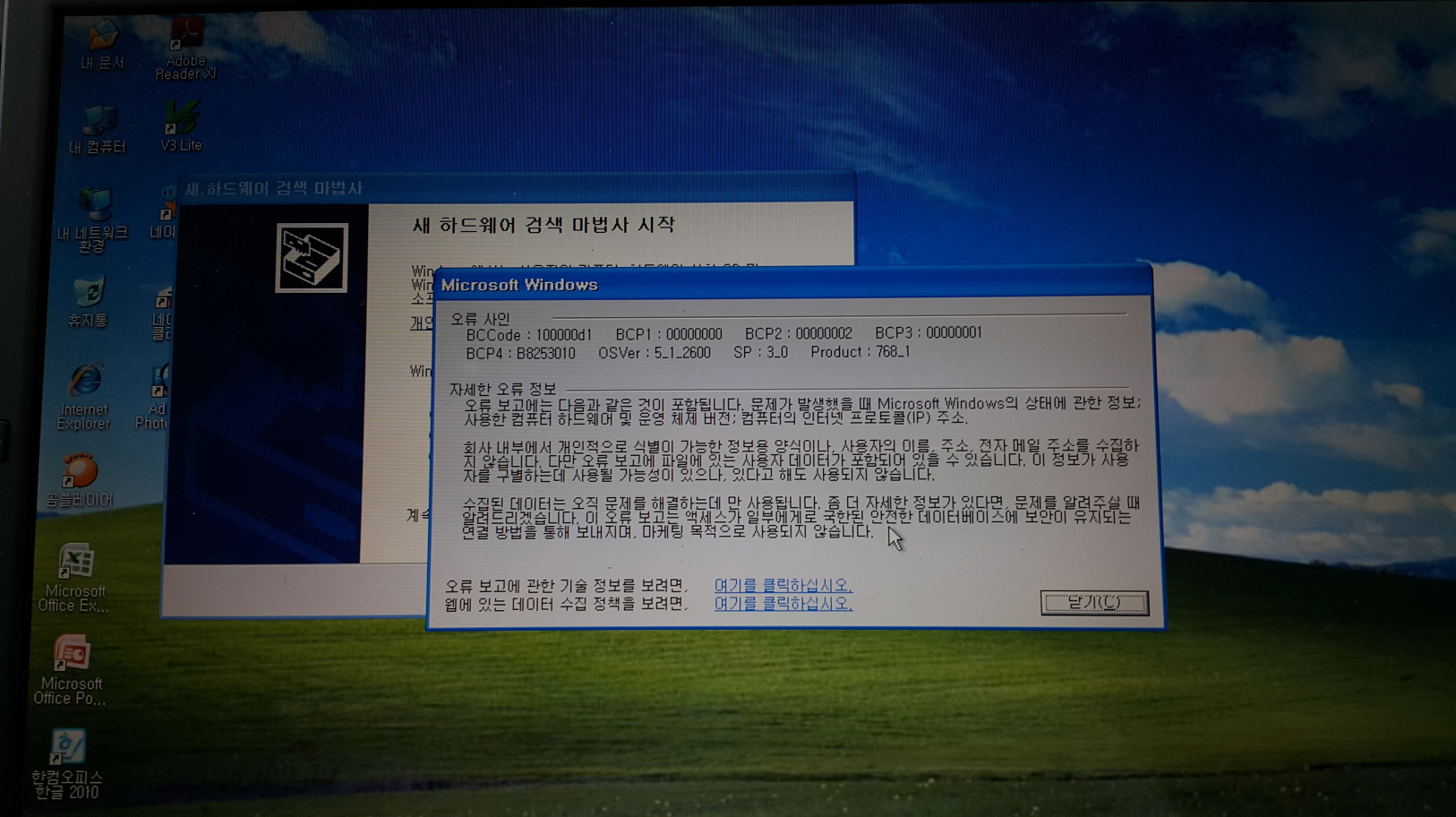Select the Microsoft Windows dialog title bar
The image size is (1456, 817).
coord(792,285)
